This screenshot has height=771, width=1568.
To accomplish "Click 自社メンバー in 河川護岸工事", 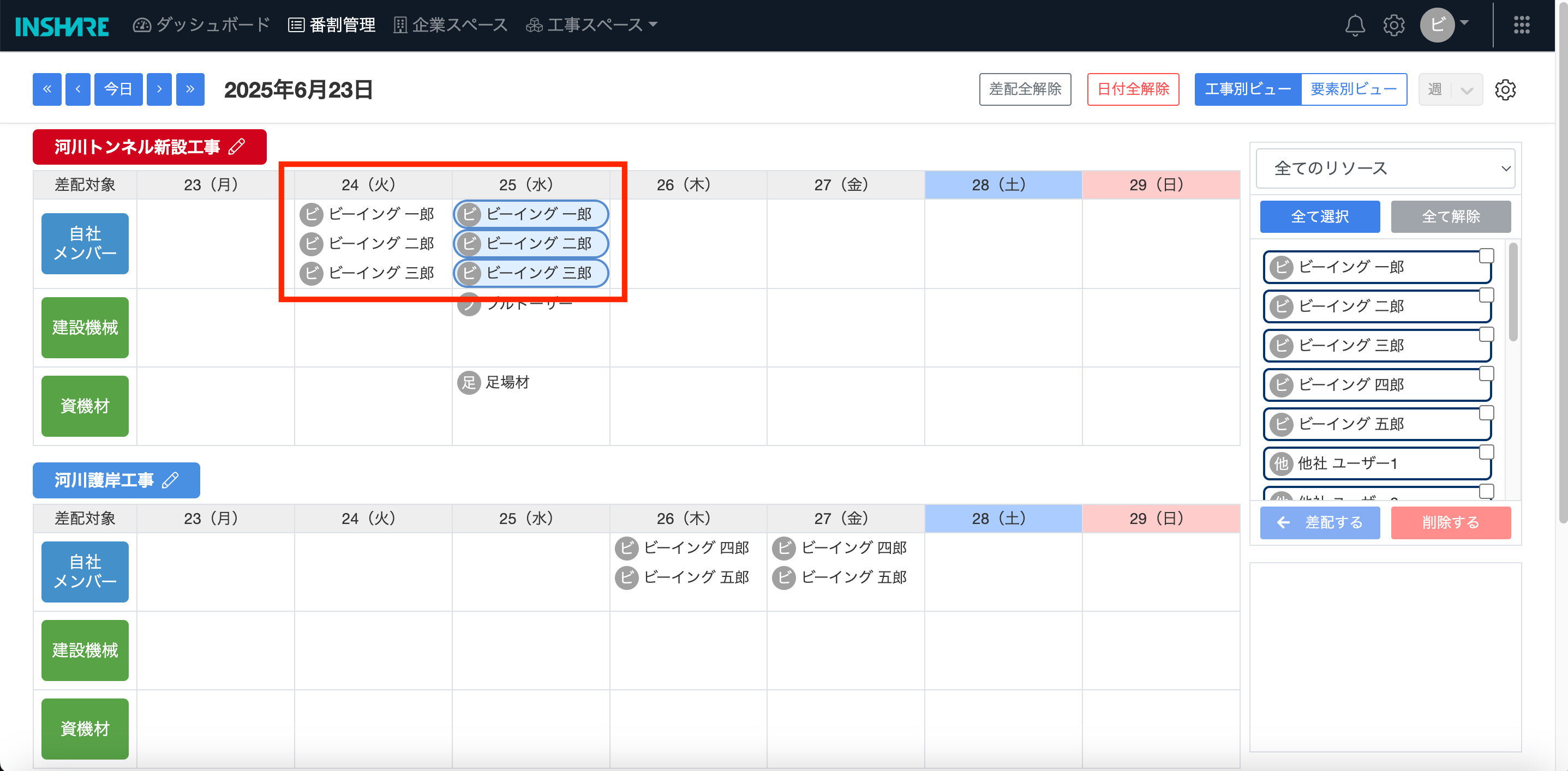I will 85,572.
